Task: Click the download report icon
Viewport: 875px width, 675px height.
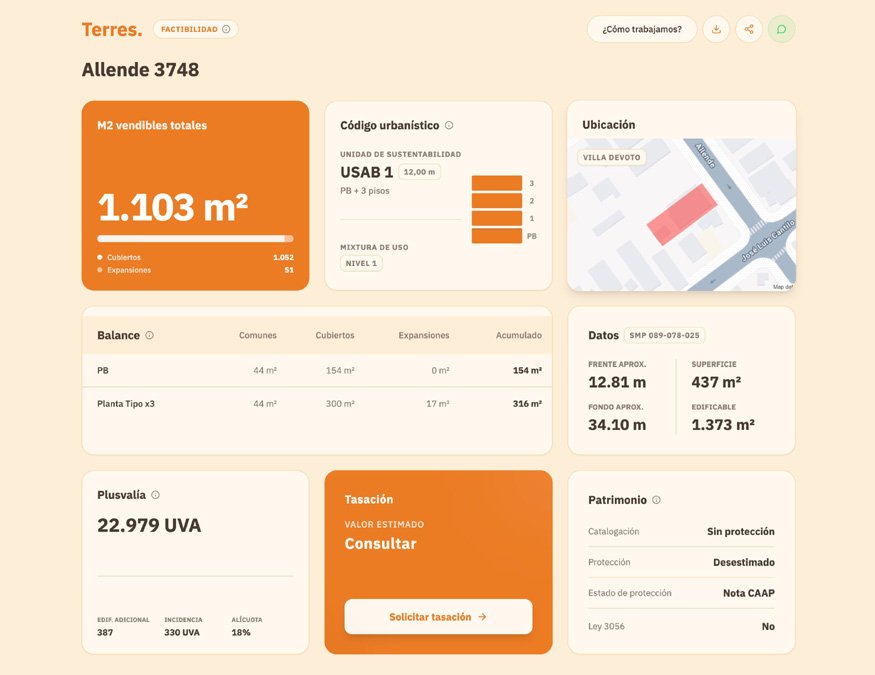Action: [x=716, y=29]
